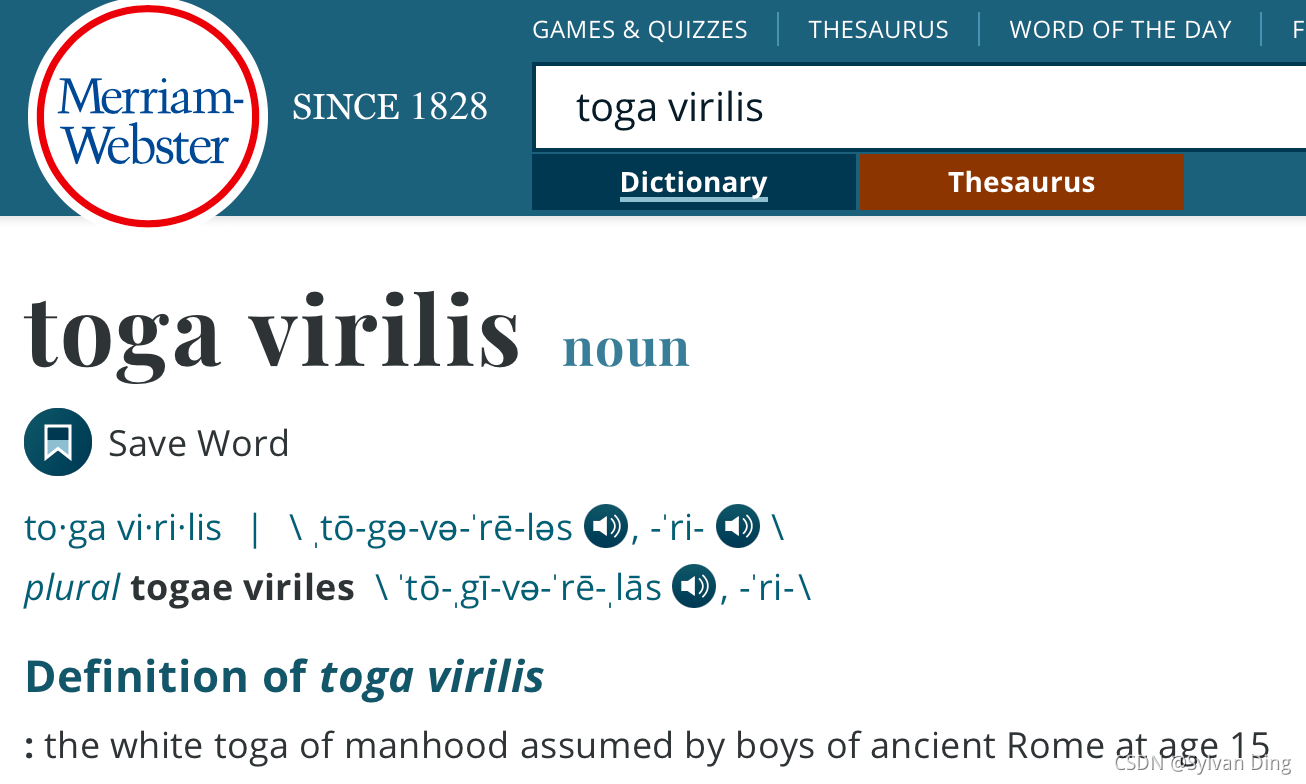Play the first pronunciation audio for toga virilis
Screen dimensions: 1306x784
606,527
